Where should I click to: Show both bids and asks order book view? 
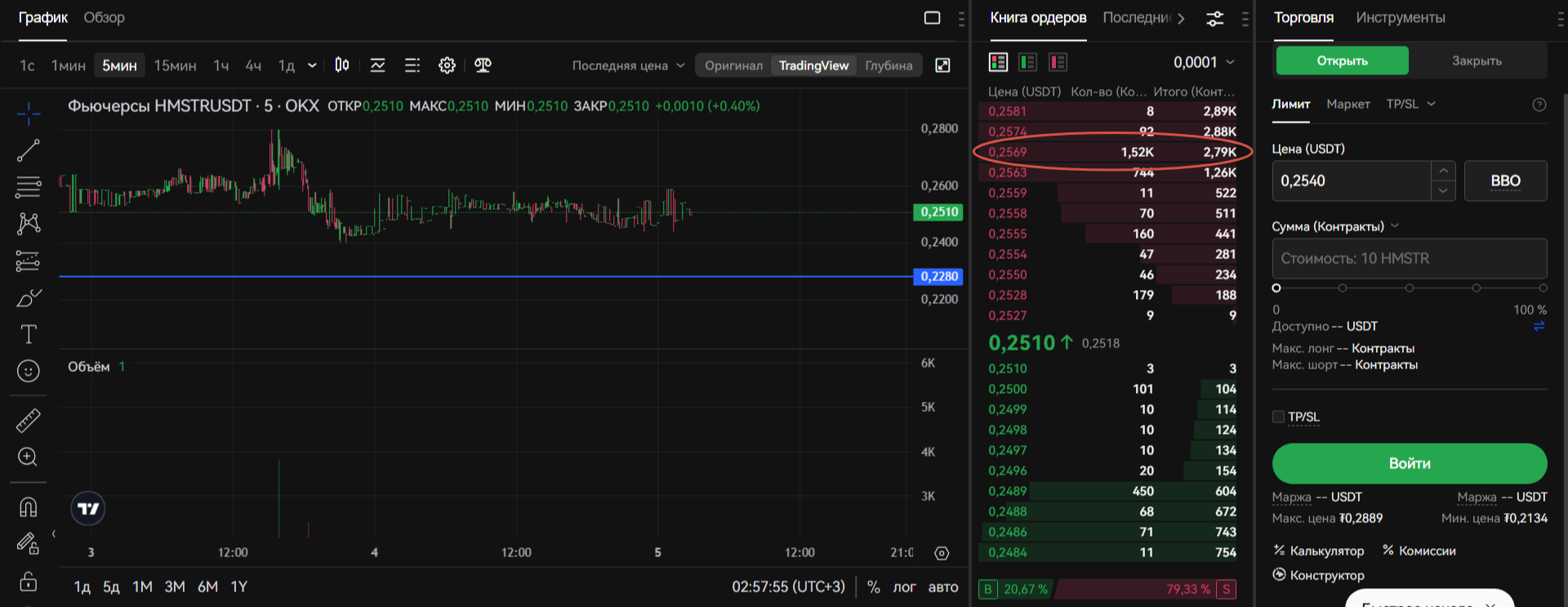pos(998,62)
